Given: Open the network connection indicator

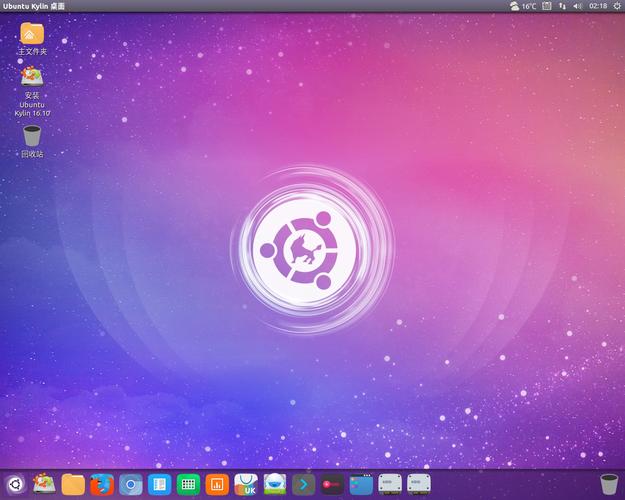Looking at the screenshot, I should pos(562,6).
